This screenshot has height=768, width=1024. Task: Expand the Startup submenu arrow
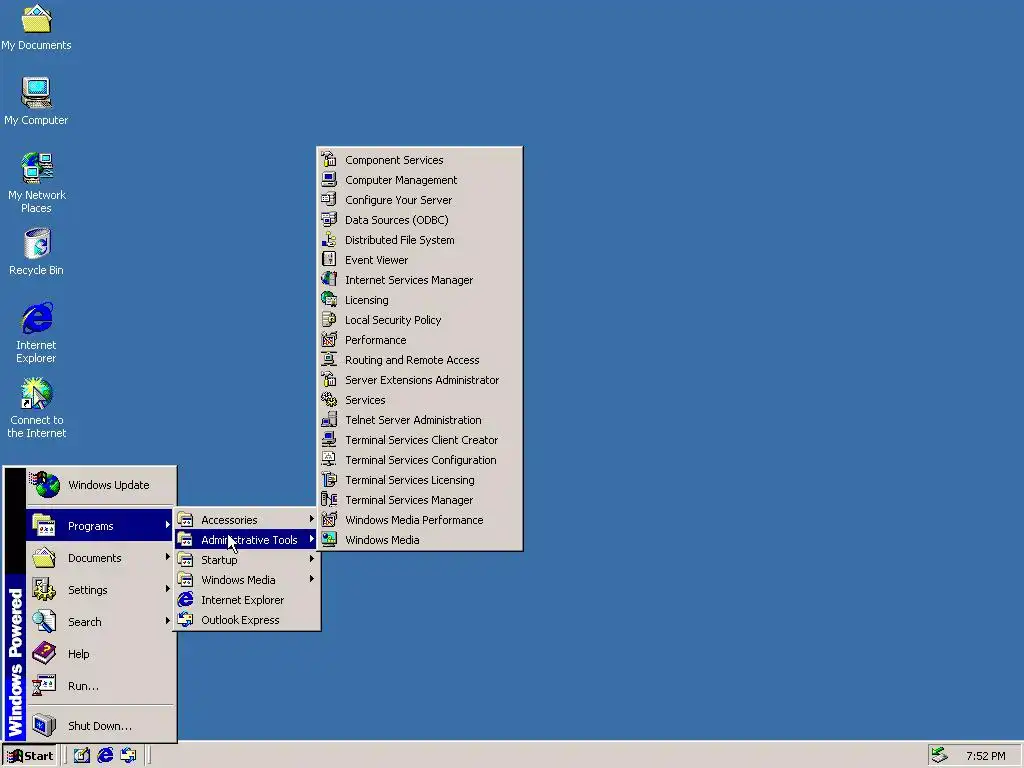(x=312, y=560)
